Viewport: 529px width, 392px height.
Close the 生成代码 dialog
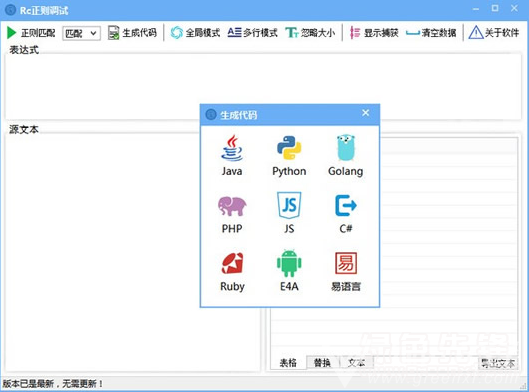365,113
